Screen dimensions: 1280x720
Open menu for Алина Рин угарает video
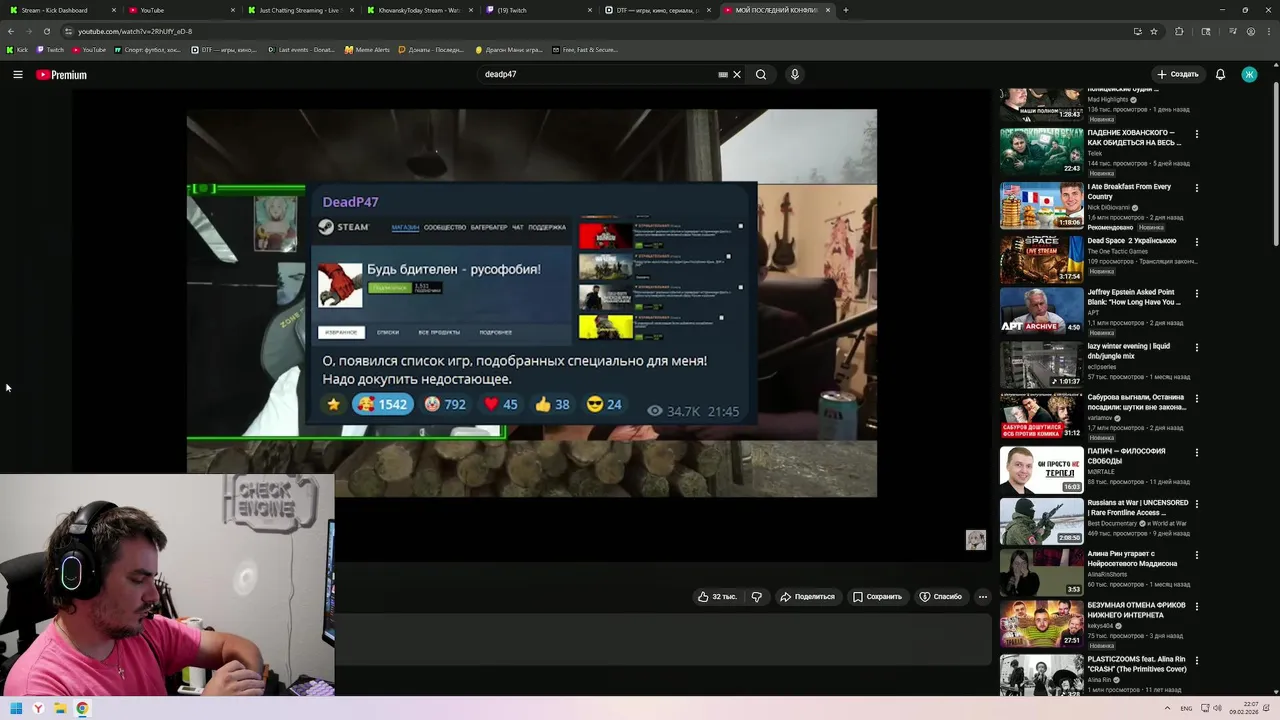(x=1196, y=555)
